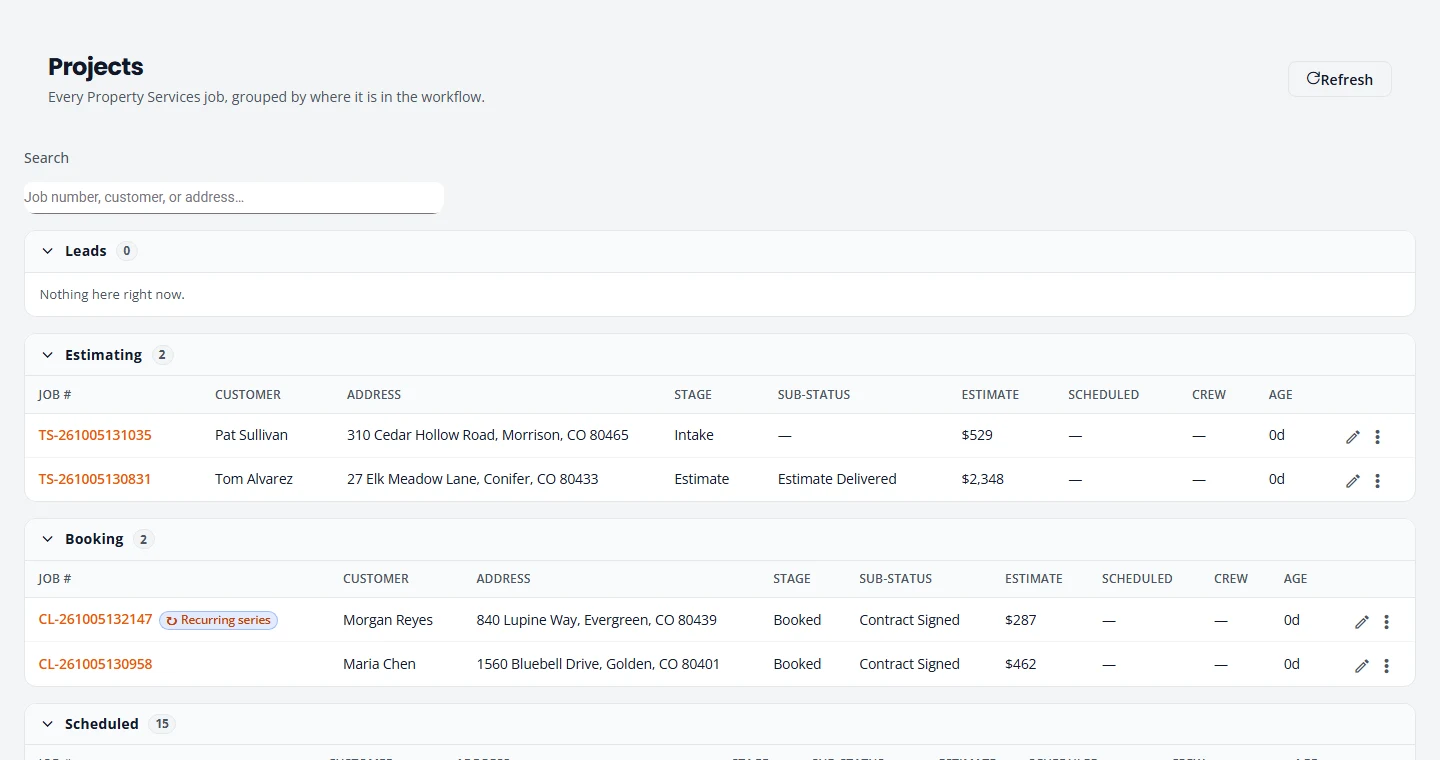This screenshot has height=760, width=1440.
Task: Collapse the Leads section
Action: [x=47, y=251]
